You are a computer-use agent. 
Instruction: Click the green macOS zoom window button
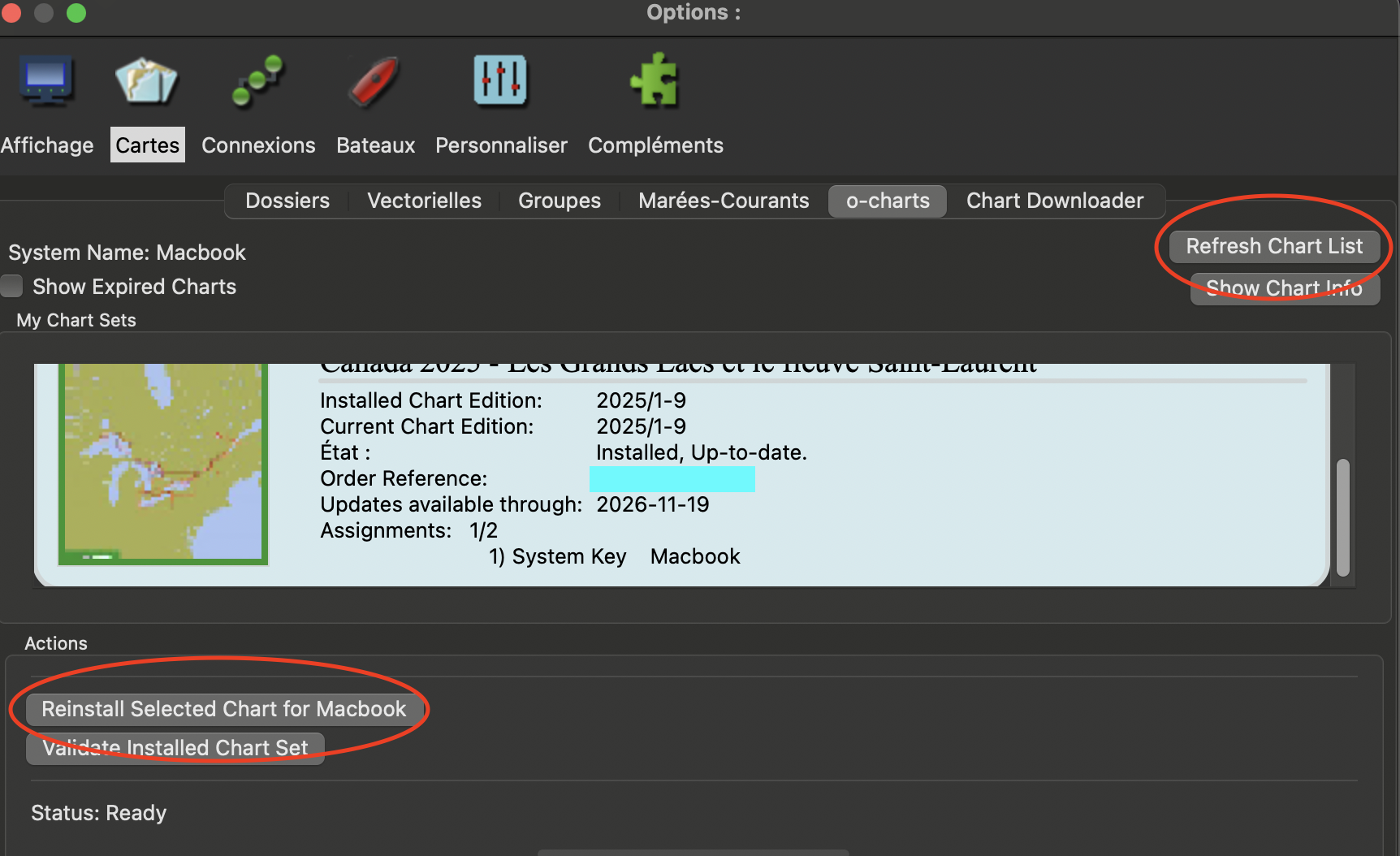(x=76, y=13)
